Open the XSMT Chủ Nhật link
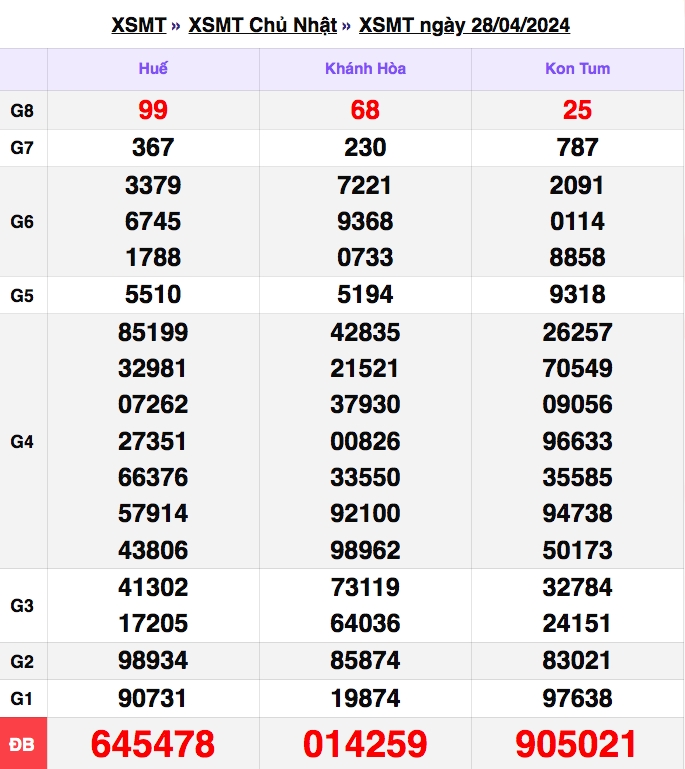This screenshot has width=685, height=769. click(263, 26)
